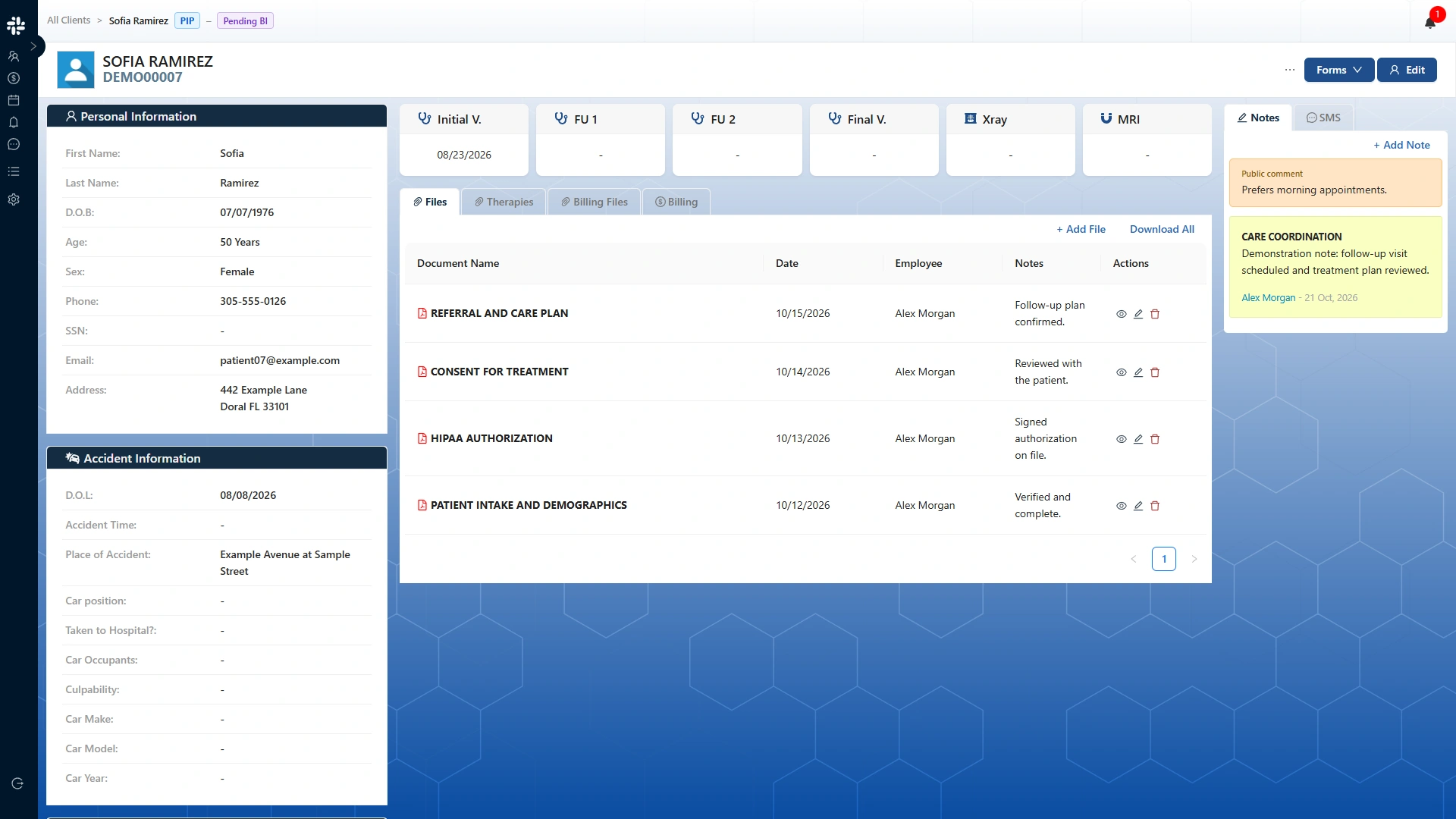The width and height of the screenshot is (1456, 819).
Task: Delete the Referral and Care Plan file
Action: (1155, 314)
